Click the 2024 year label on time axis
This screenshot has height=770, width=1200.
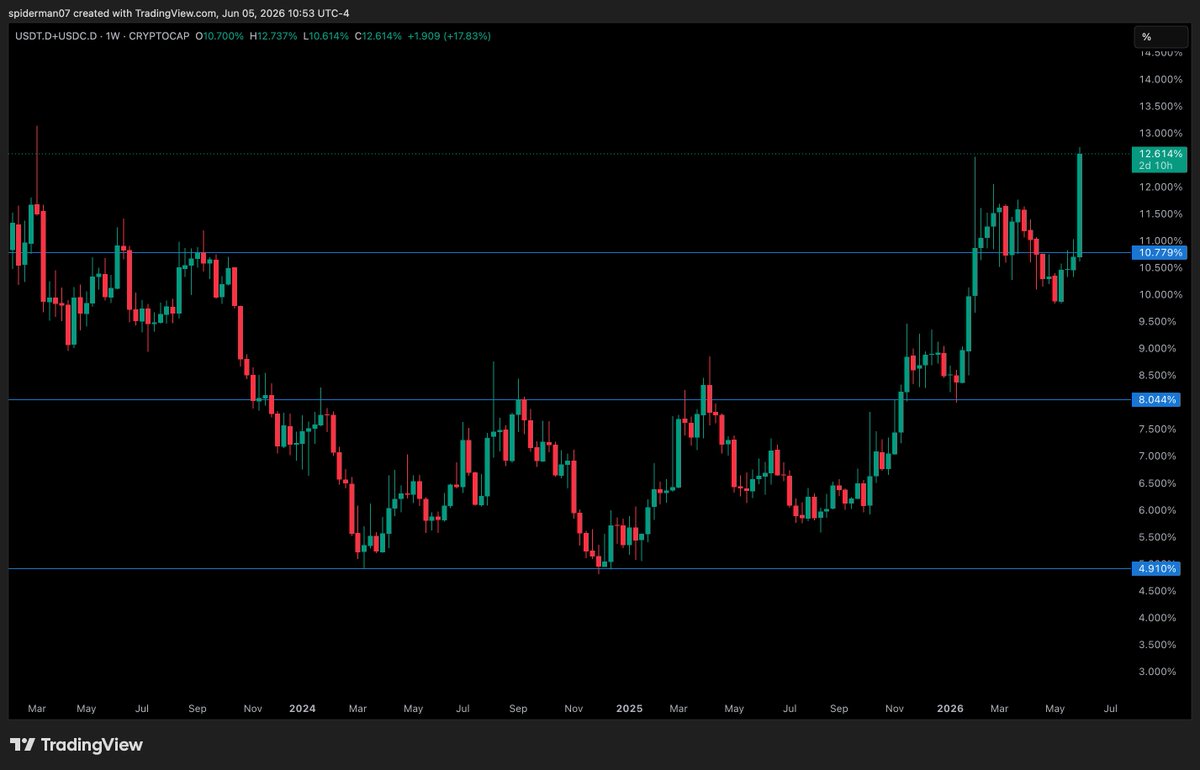tap(302, 708)
